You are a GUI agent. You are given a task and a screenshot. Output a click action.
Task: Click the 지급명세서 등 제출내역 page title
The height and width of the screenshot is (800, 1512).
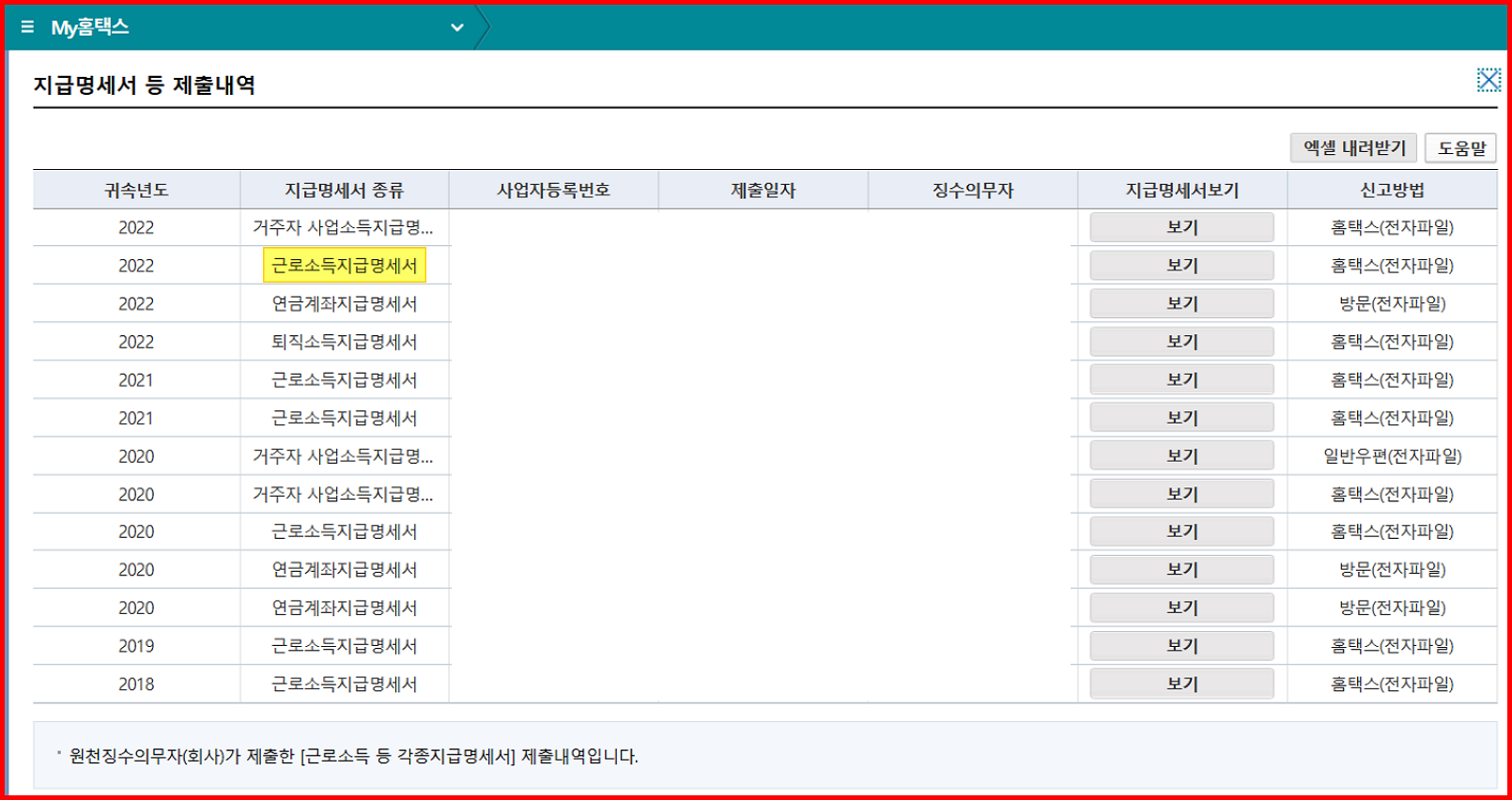(x=145, y=85)
